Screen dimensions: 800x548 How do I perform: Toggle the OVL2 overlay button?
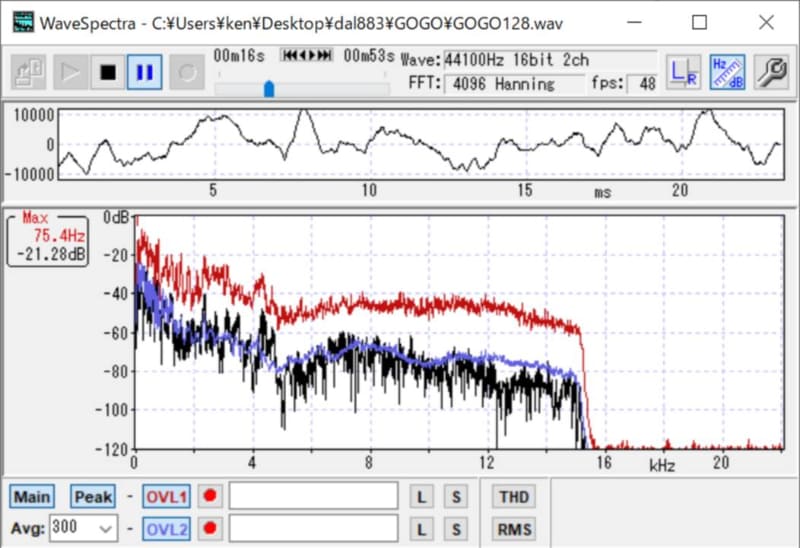166,529
